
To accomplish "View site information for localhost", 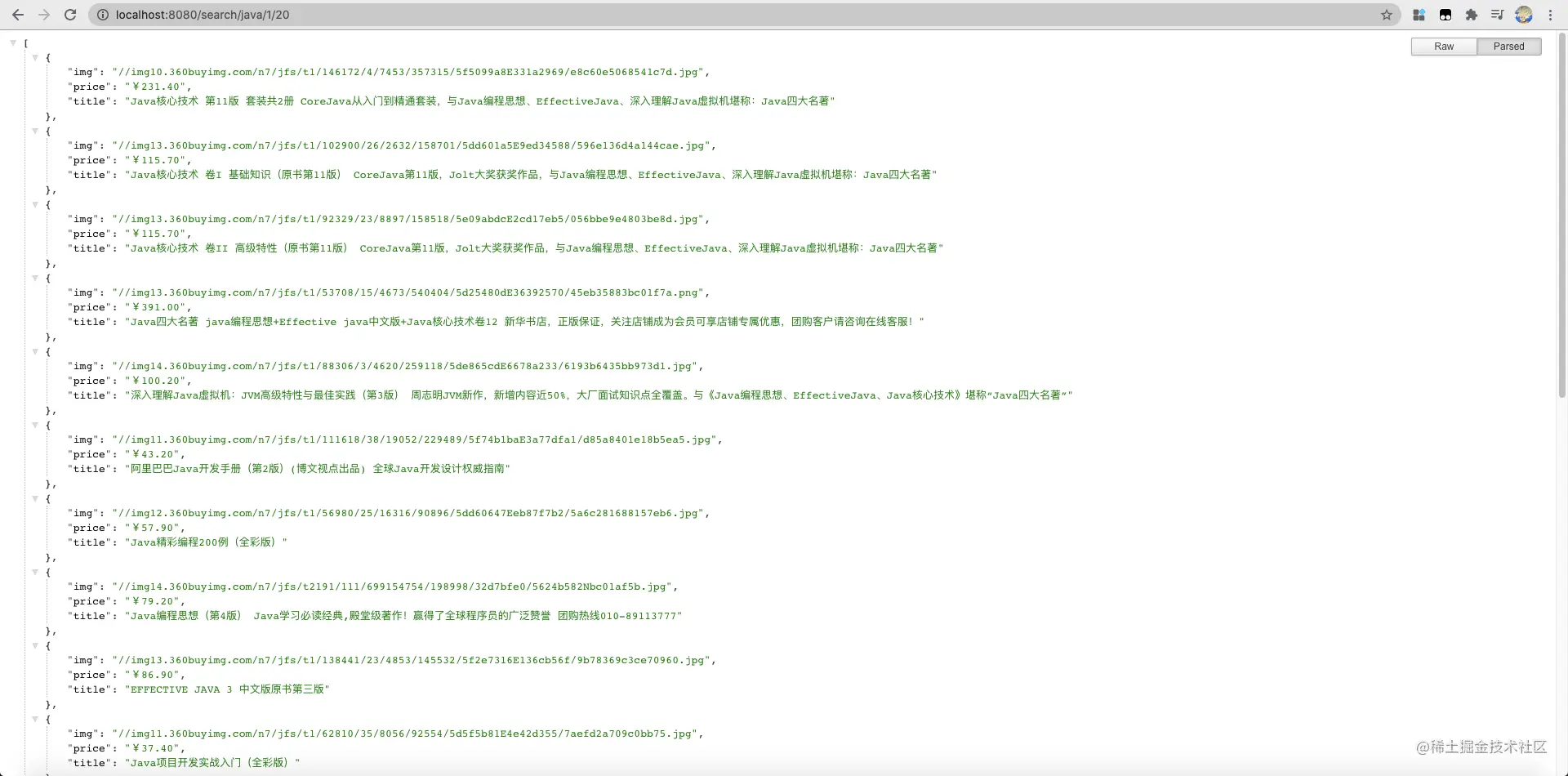I will click(103, 15).
